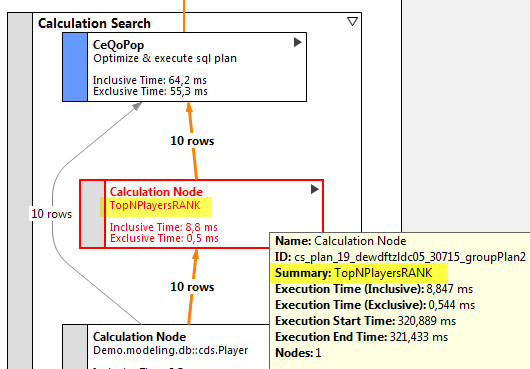The width and height of the screenshot is (530, 369).
Task: Click 10 rows label on gray curved edge
Action: [51, 214]
